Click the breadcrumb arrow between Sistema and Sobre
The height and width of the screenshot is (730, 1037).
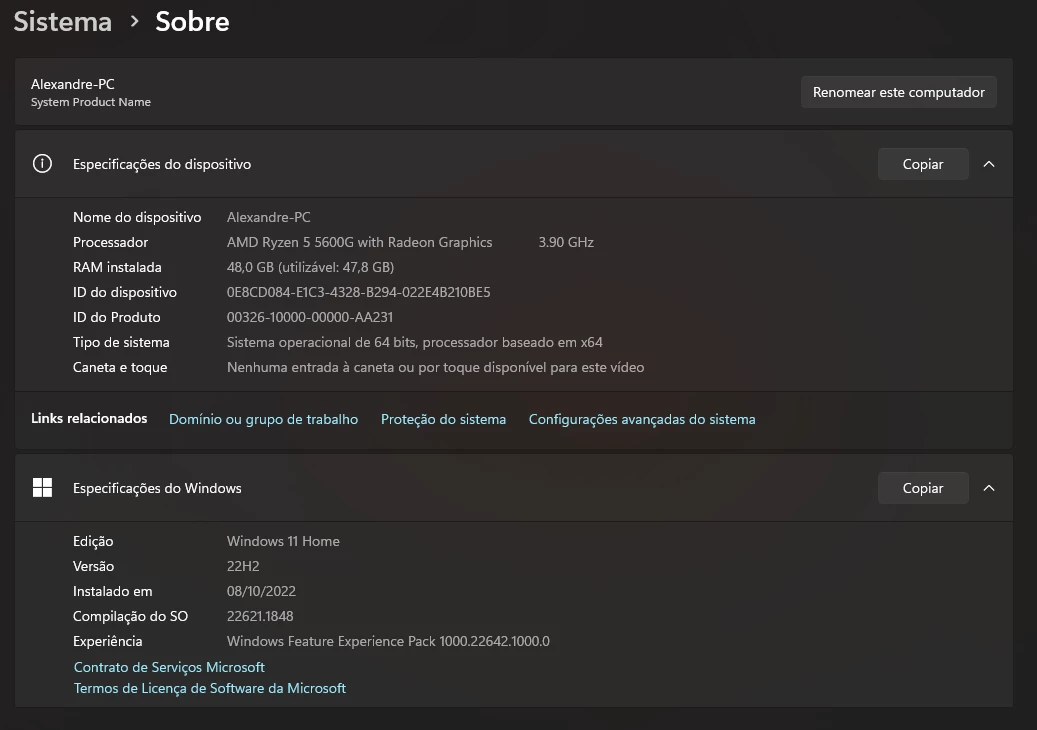[134, 22]
